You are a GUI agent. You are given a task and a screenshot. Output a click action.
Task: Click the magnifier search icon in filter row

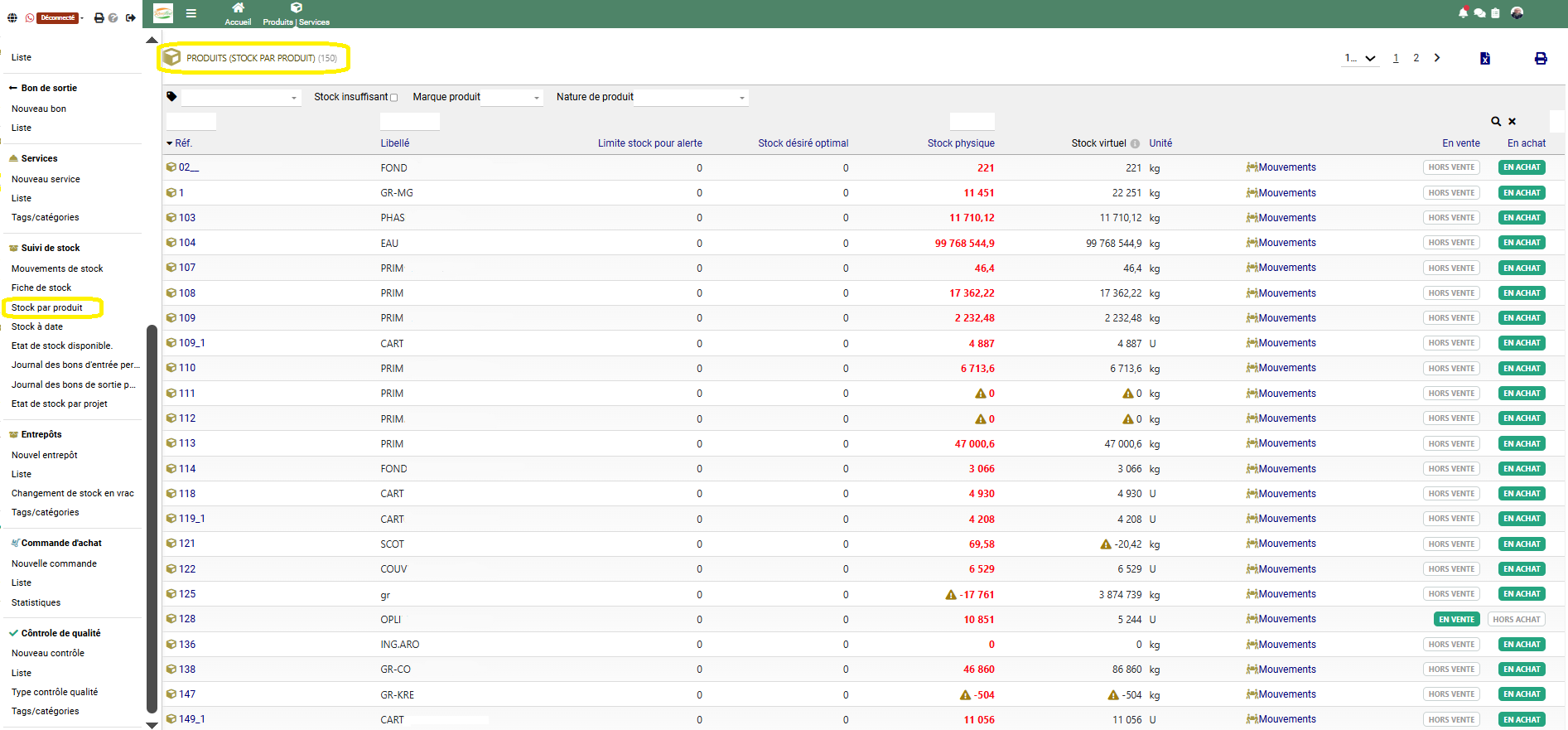1496,121
